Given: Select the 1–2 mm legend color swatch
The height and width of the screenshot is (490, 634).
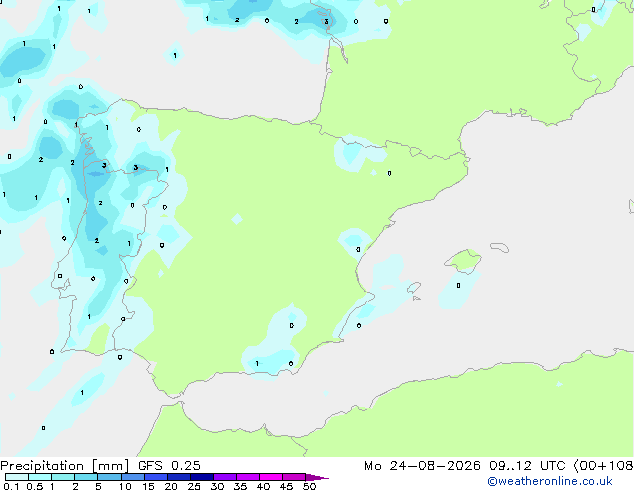Looking at the screenshot, I should [x=63, y=477].
